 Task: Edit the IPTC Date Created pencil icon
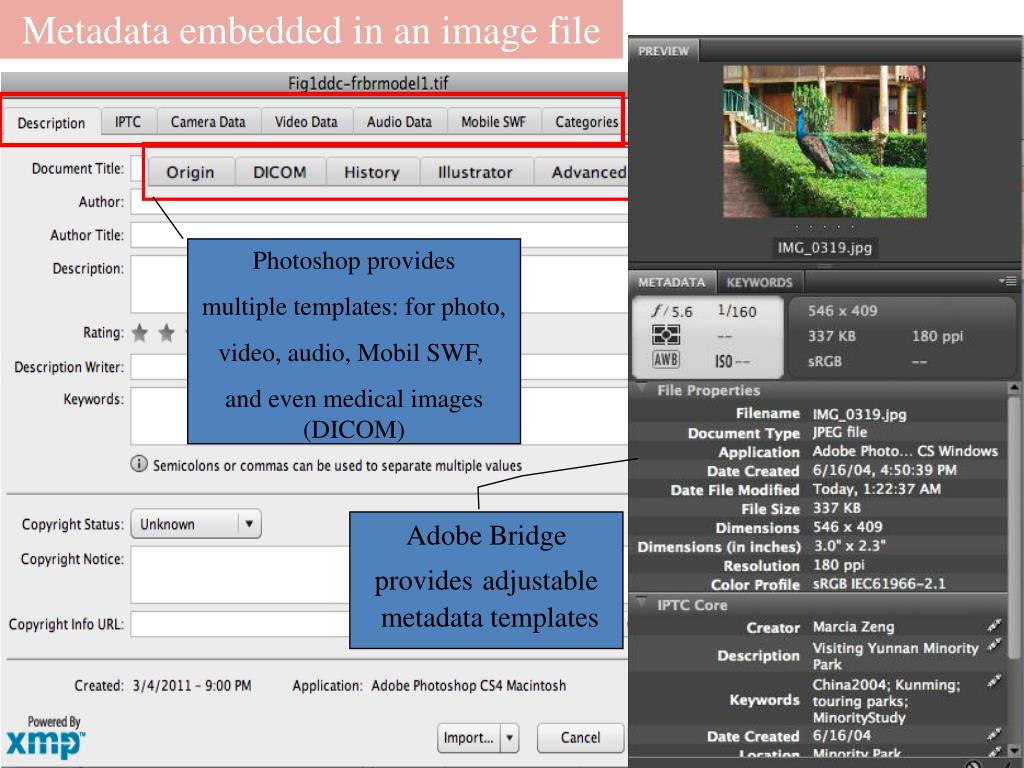[994, 735]
